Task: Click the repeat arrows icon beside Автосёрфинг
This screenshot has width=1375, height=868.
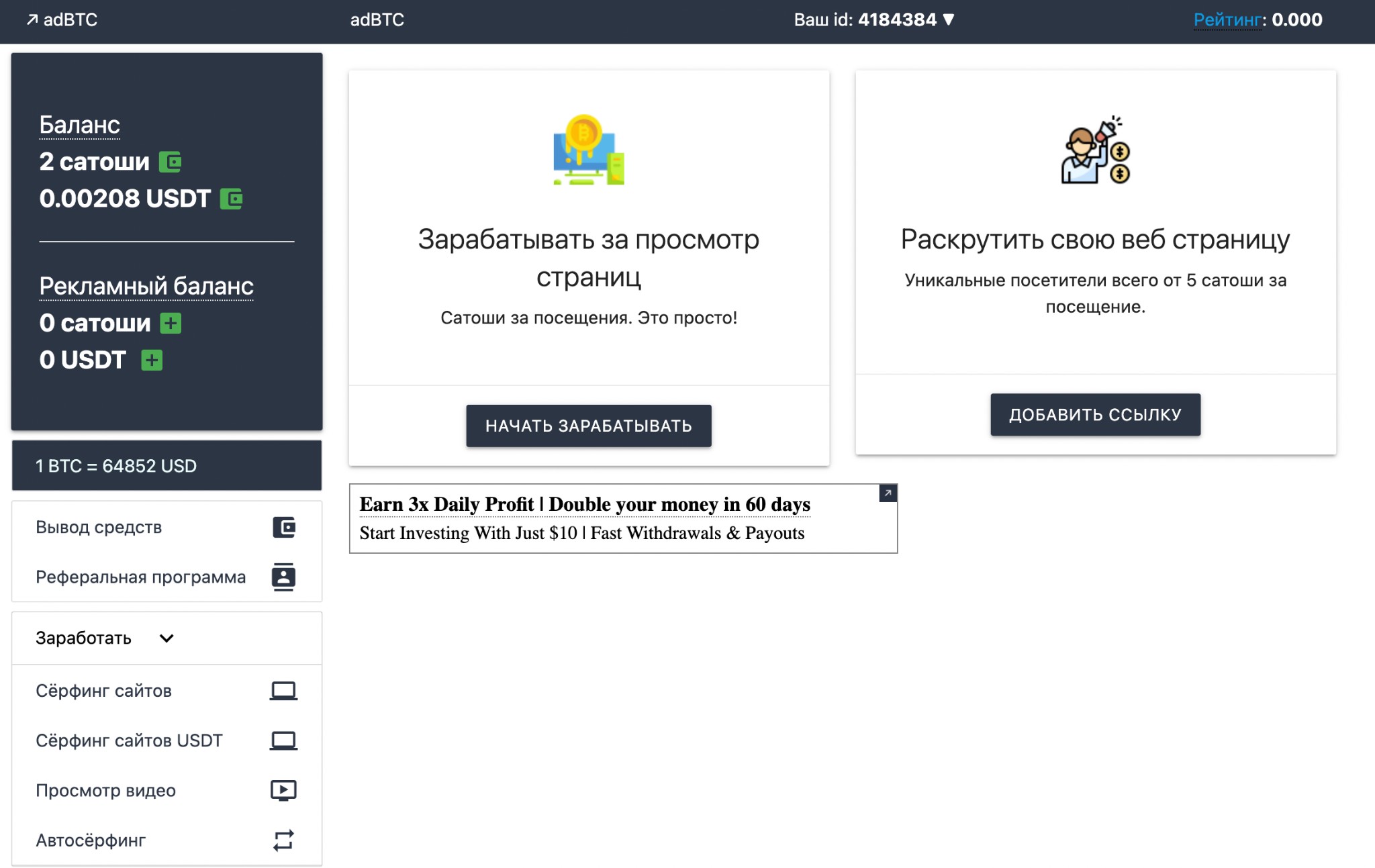Action: click(x=283, y=840)
